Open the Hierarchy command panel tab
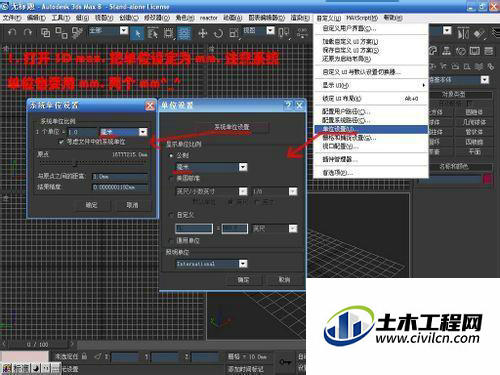The image size is (500, 375). [446, 51]
